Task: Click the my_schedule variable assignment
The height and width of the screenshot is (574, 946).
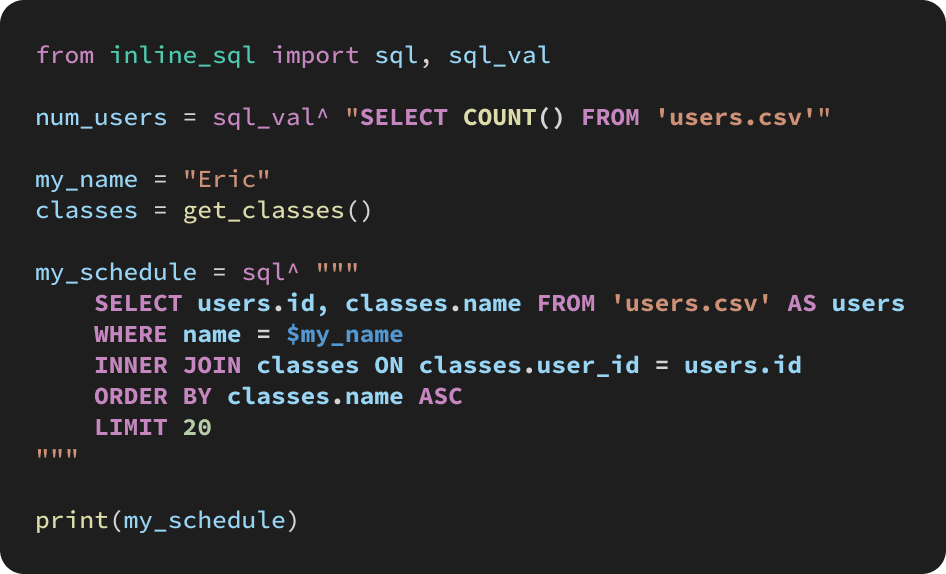Action: [x=116, y=273]
